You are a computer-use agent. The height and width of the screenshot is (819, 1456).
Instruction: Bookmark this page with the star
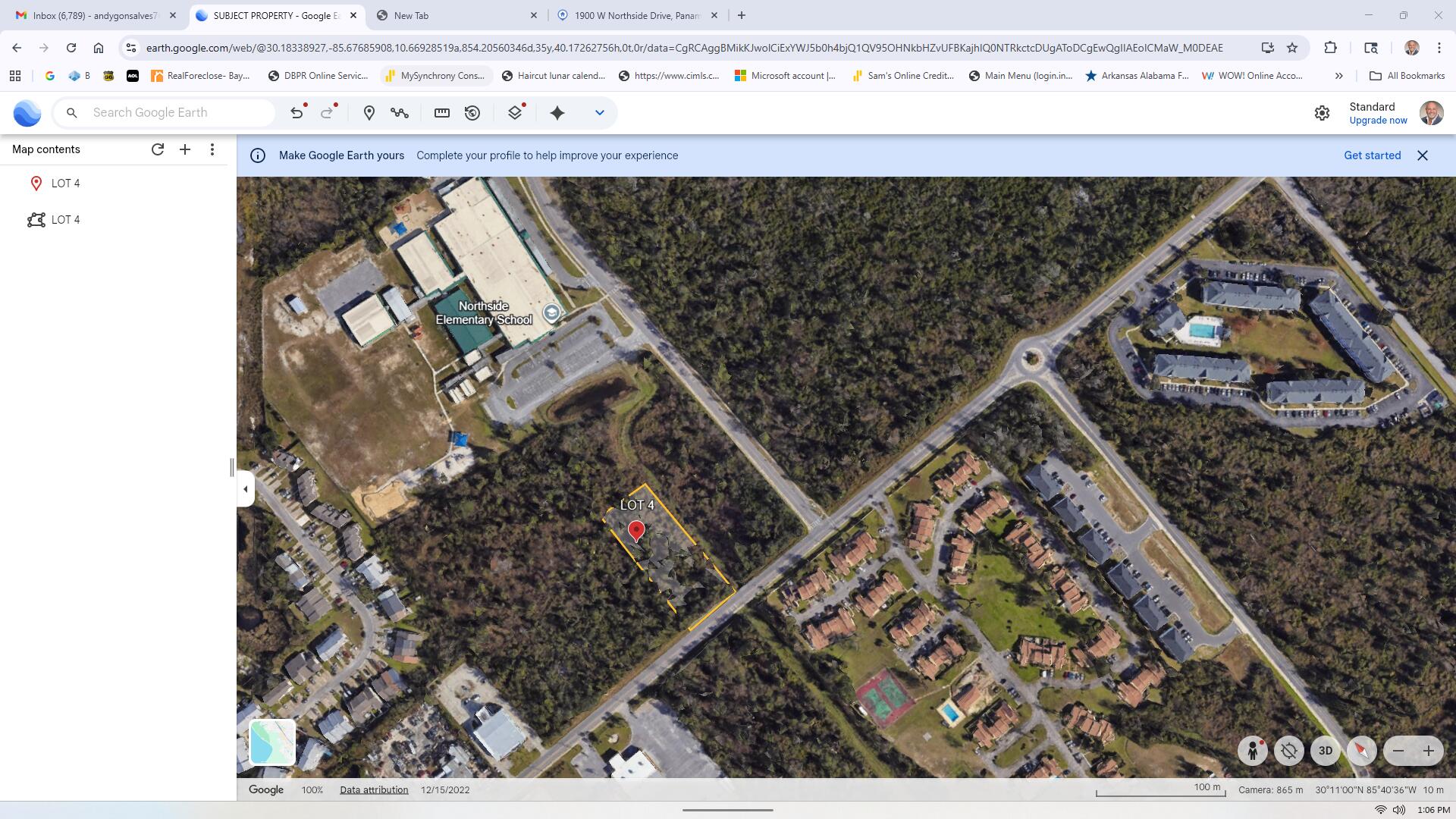coord(1292,48)
